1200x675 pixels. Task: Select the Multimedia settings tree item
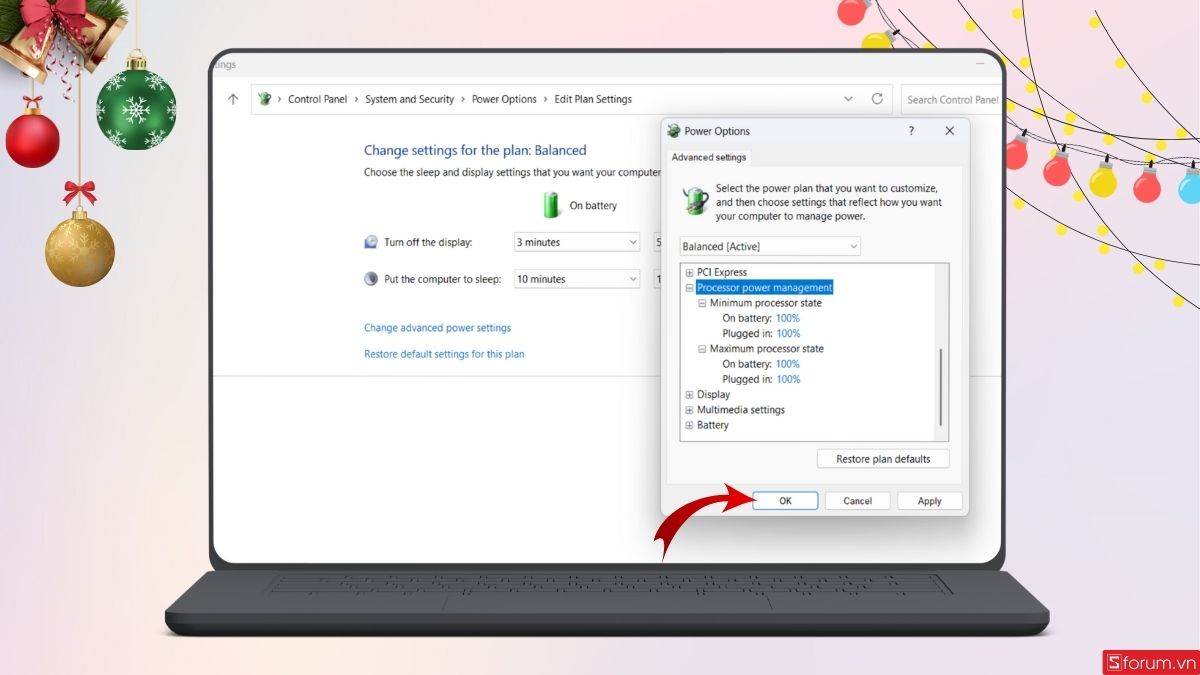[x=741, y=410]
